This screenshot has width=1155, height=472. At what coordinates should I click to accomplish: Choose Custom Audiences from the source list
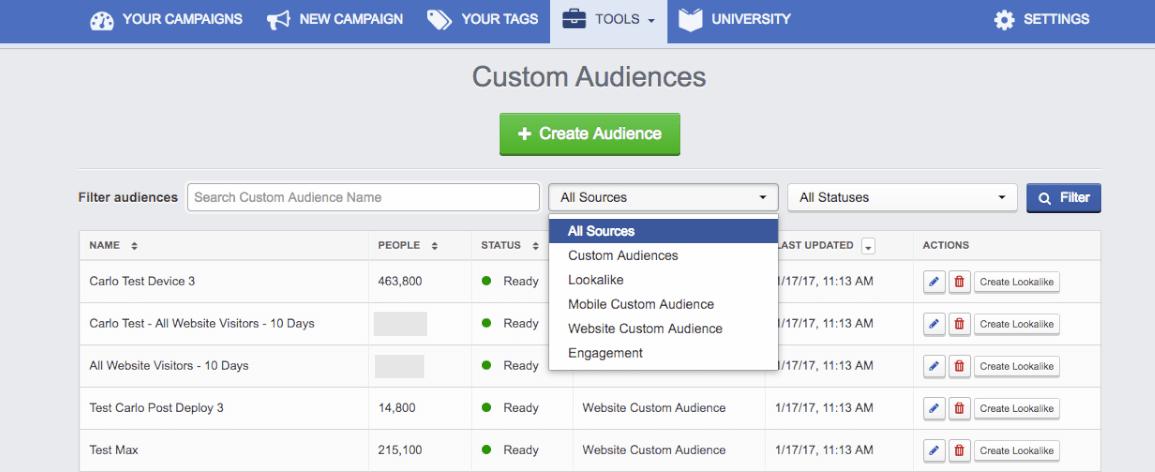click(663, 256)
